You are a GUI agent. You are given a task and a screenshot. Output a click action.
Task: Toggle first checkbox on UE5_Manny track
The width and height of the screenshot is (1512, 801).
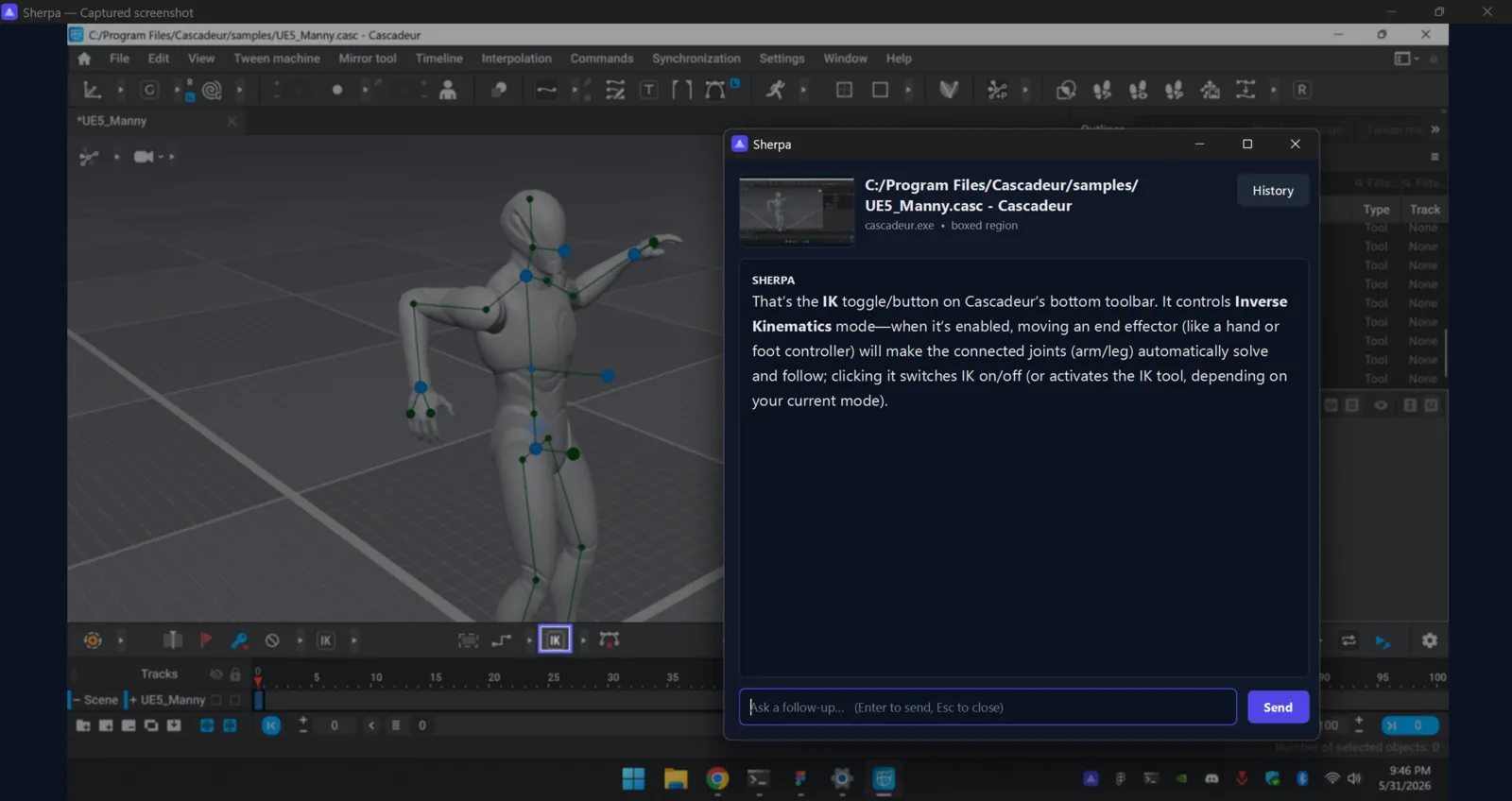tap(216, 700)
